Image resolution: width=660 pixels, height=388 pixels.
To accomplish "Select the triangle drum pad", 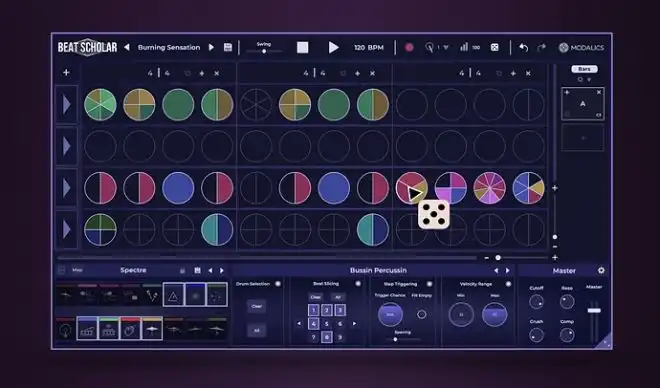I will pyautogui.click(x=173, y=295).
